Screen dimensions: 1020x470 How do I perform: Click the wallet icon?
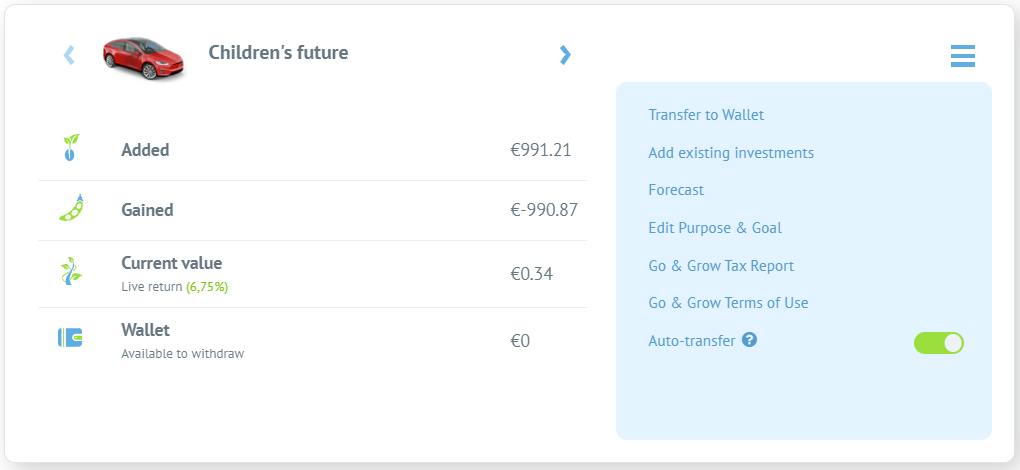pyautogui.click(x=70, y=337)
